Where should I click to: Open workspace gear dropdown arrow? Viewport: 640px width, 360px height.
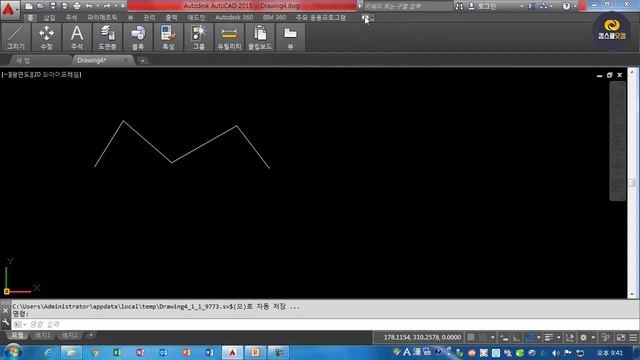pyautogui.click(x=593, y=338)
